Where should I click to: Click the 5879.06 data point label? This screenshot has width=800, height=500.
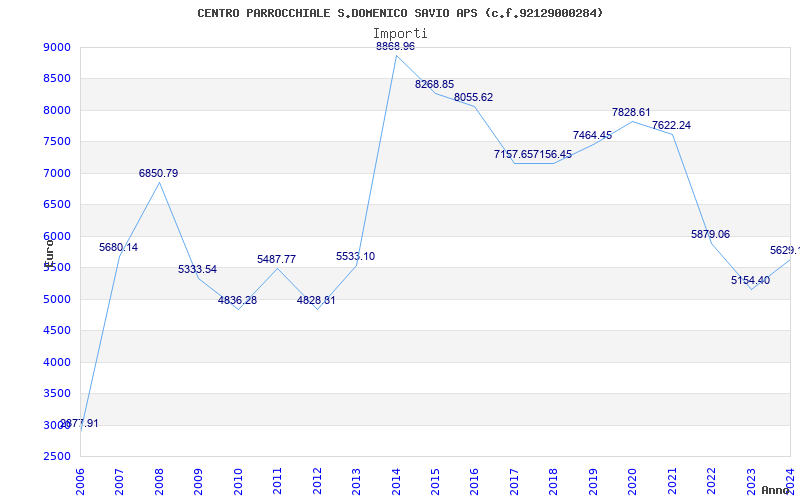pos(711,235)
